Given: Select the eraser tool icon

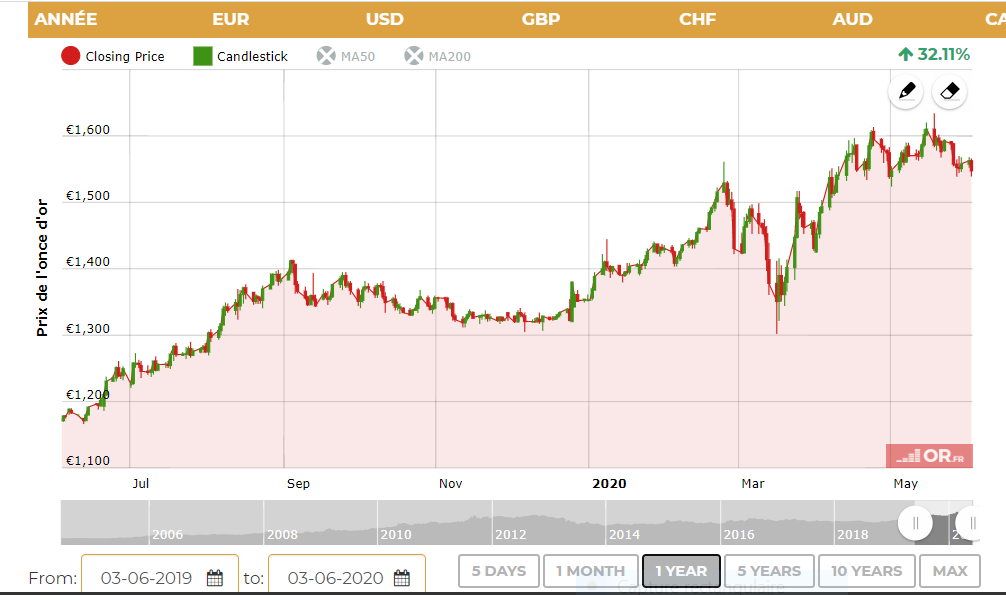Looking at the screenshot, I should (x=950, y=92).
